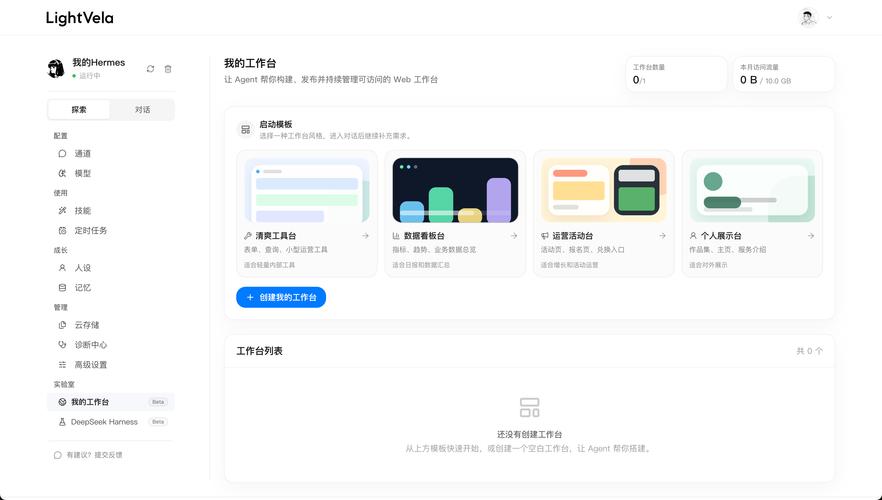Click the refresh icon next to 我的Hermes
This screenshot has height=500, width=882.
pyautogui.click(x=150, y=69)
